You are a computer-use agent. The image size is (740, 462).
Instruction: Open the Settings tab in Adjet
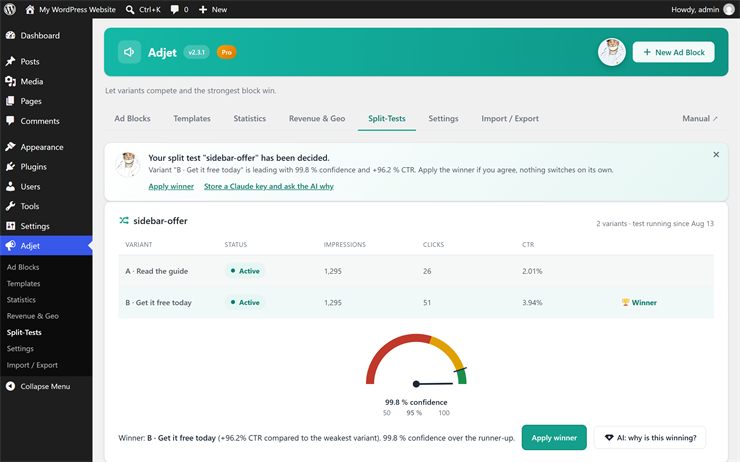pyautogui.click(x=443, y=118)
